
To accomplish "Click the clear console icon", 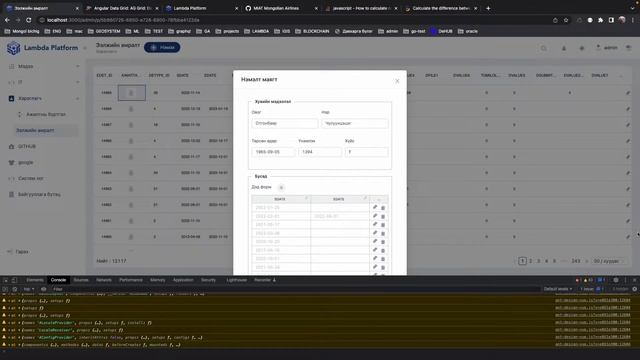I will [x=15, y=289].
